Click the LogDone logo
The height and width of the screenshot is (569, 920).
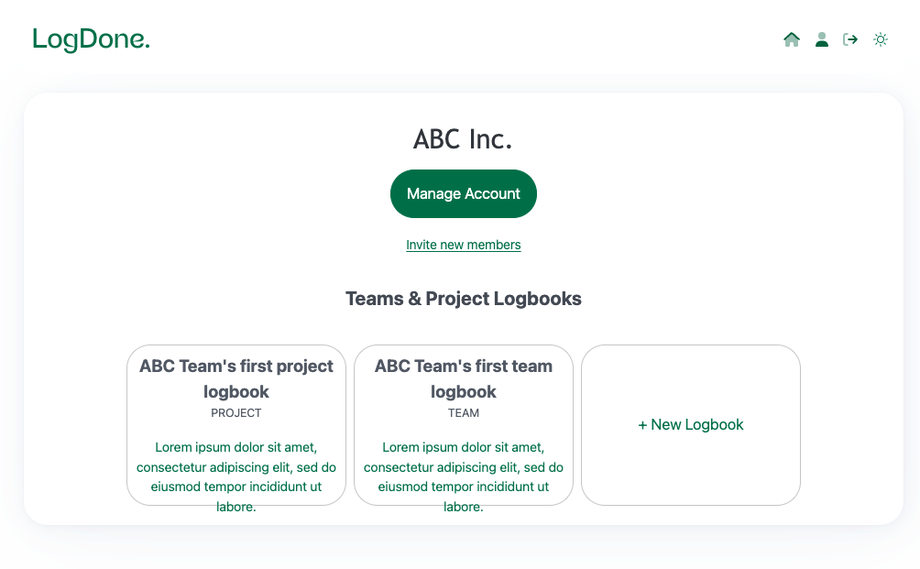pos(91,40)
